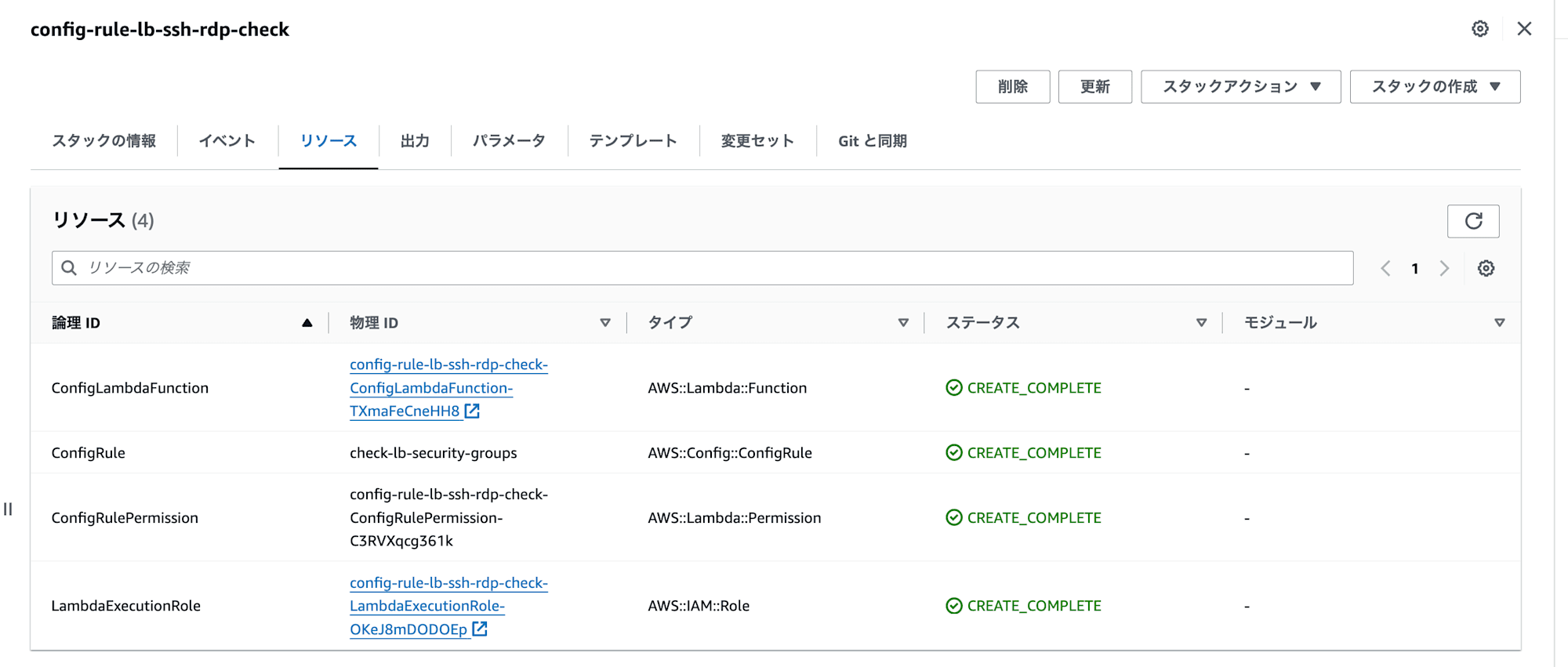
Task: Switch to パラメータ tab
Action: [x=509, y=141]
